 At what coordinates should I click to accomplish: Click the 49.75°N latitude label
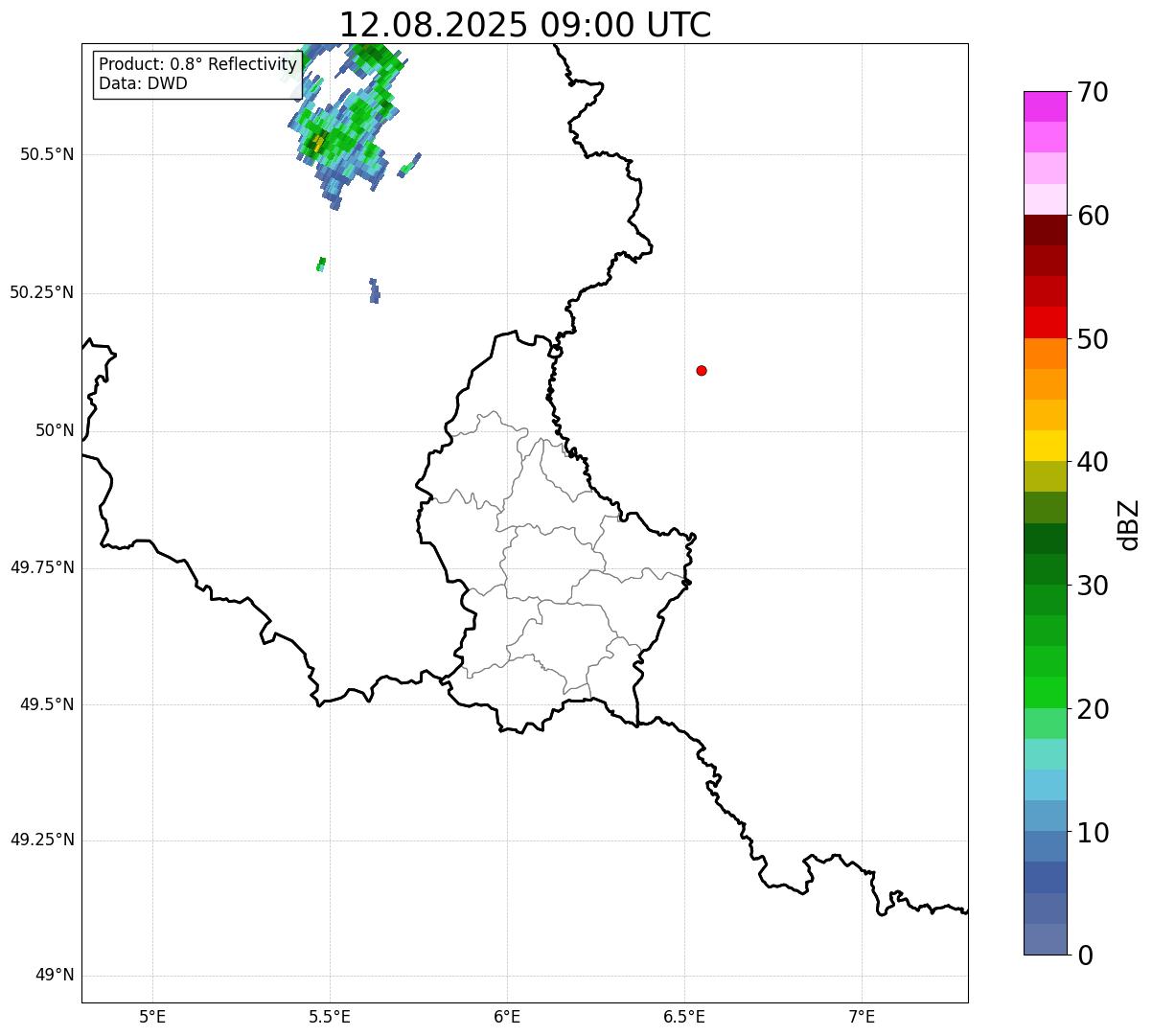pyautogui.click(x=42, y=567)
